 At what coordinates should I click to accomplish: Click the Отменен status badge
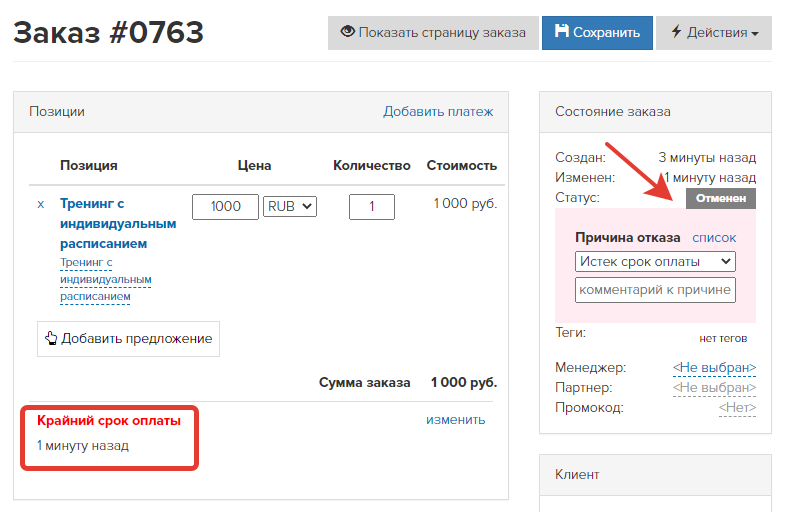click(x=720, y=198)
